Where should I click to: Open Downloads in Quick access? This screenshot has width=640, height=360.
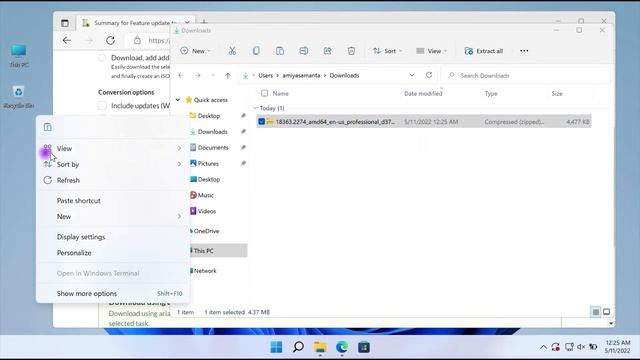213,132
